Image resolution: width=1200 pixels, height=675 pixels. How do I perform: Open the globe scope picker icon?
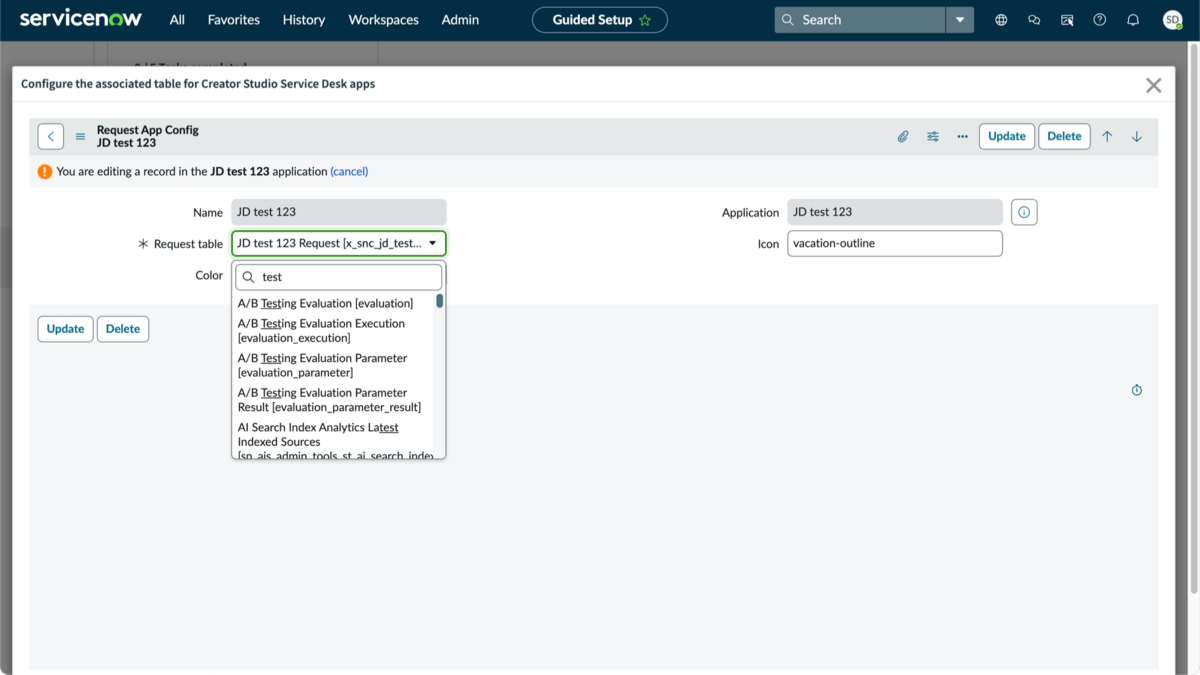(x=1001, y=20)
